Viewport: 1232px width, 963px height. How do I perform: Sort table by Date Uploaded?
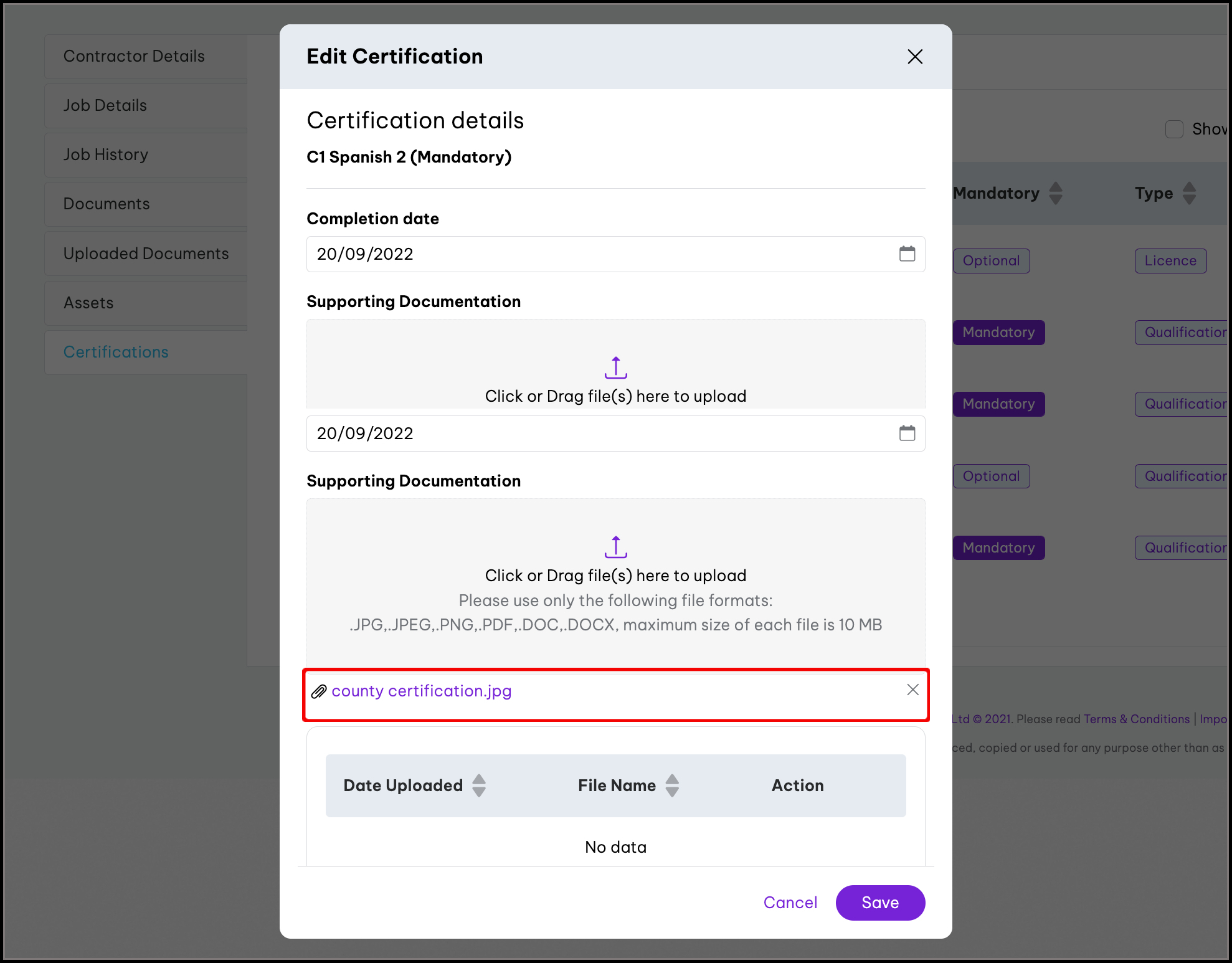point(478,785)
